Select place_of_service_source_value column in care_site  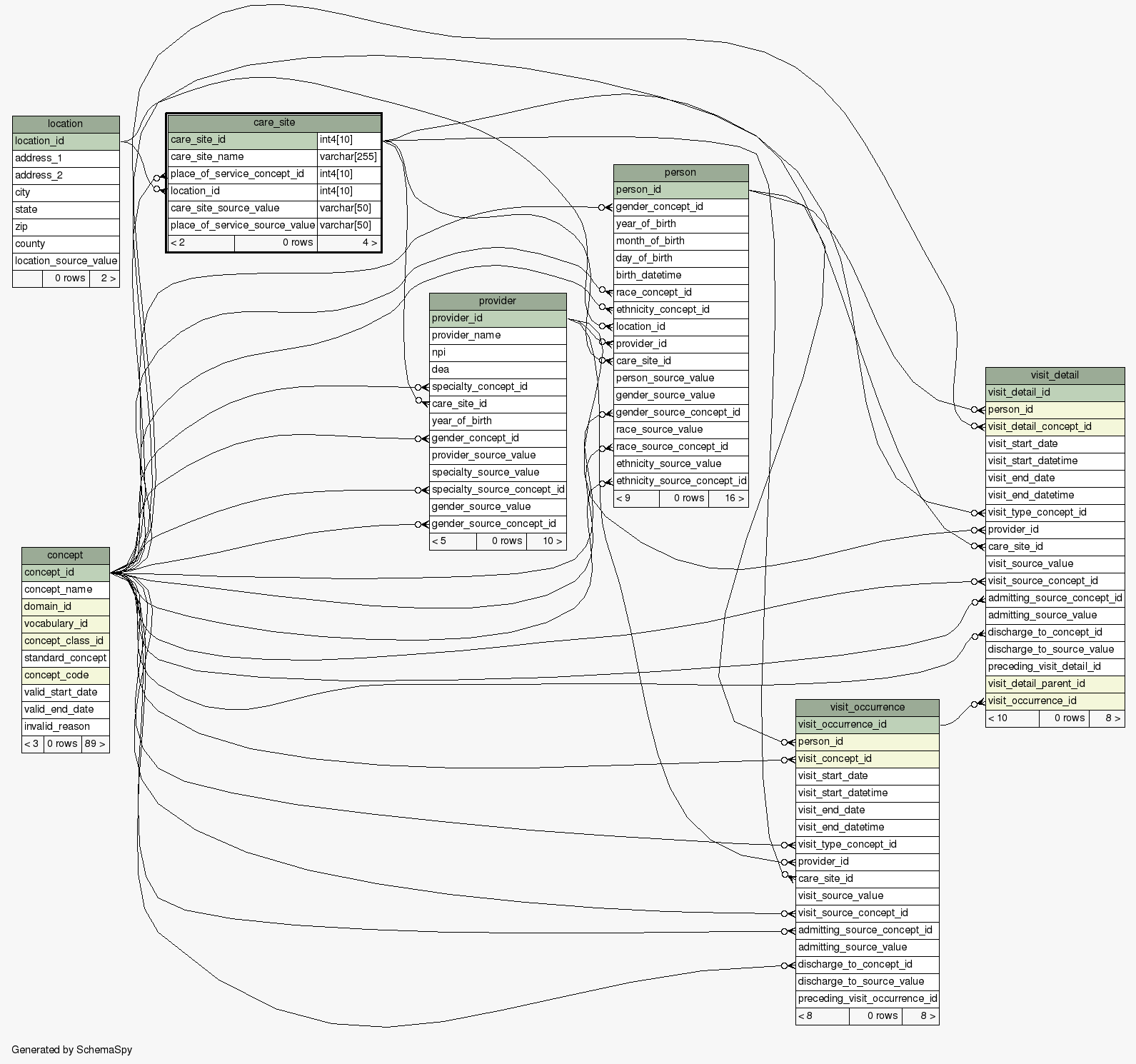tap(242, 226)
